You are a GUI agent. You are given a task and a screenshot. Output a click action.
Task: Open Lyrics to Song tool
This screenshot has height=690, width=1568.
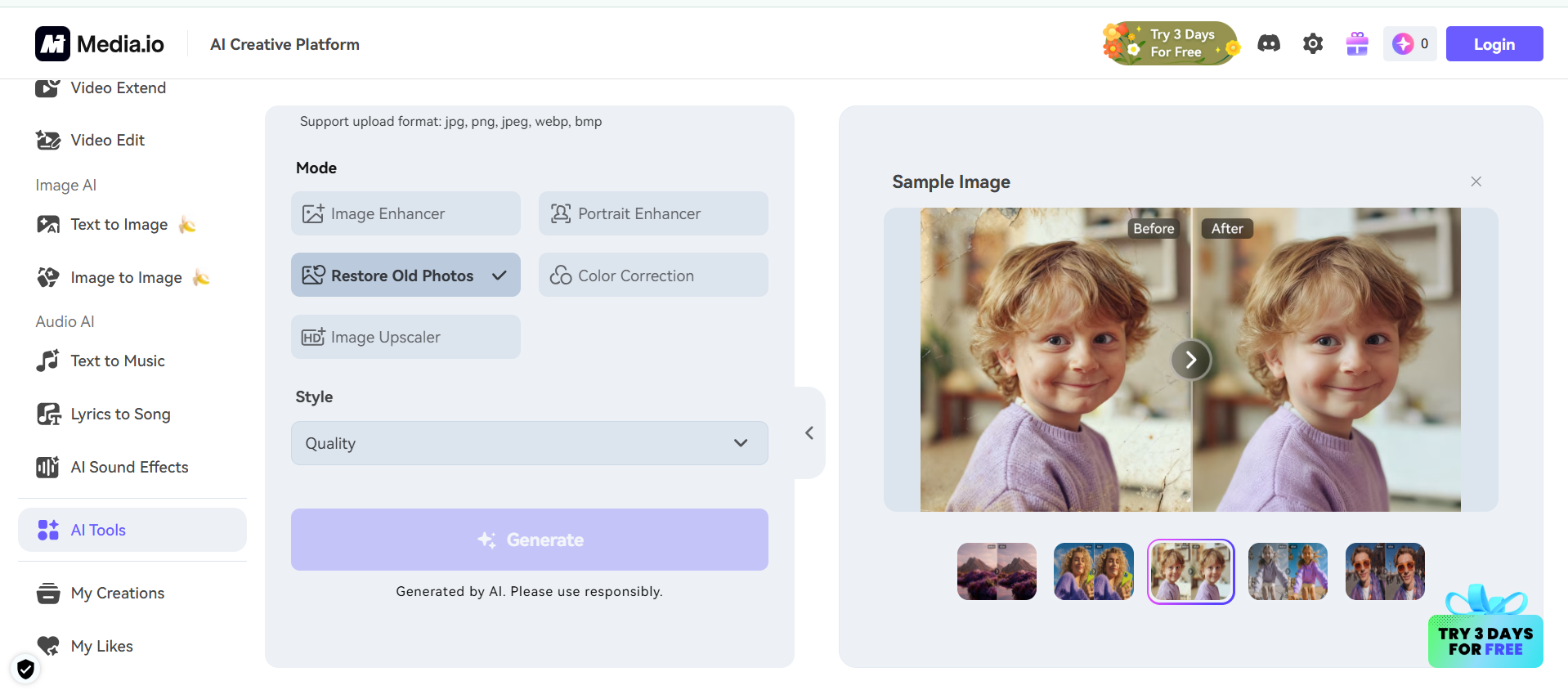120,414
